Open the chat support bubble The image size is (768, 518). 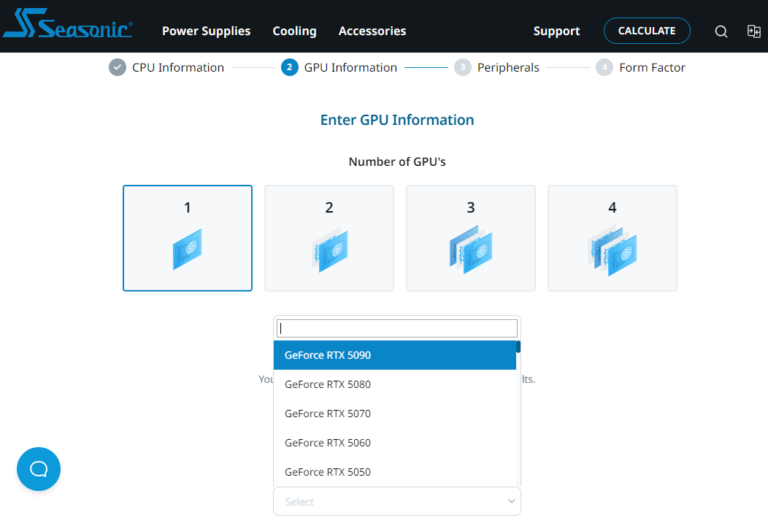coord(39,469)
